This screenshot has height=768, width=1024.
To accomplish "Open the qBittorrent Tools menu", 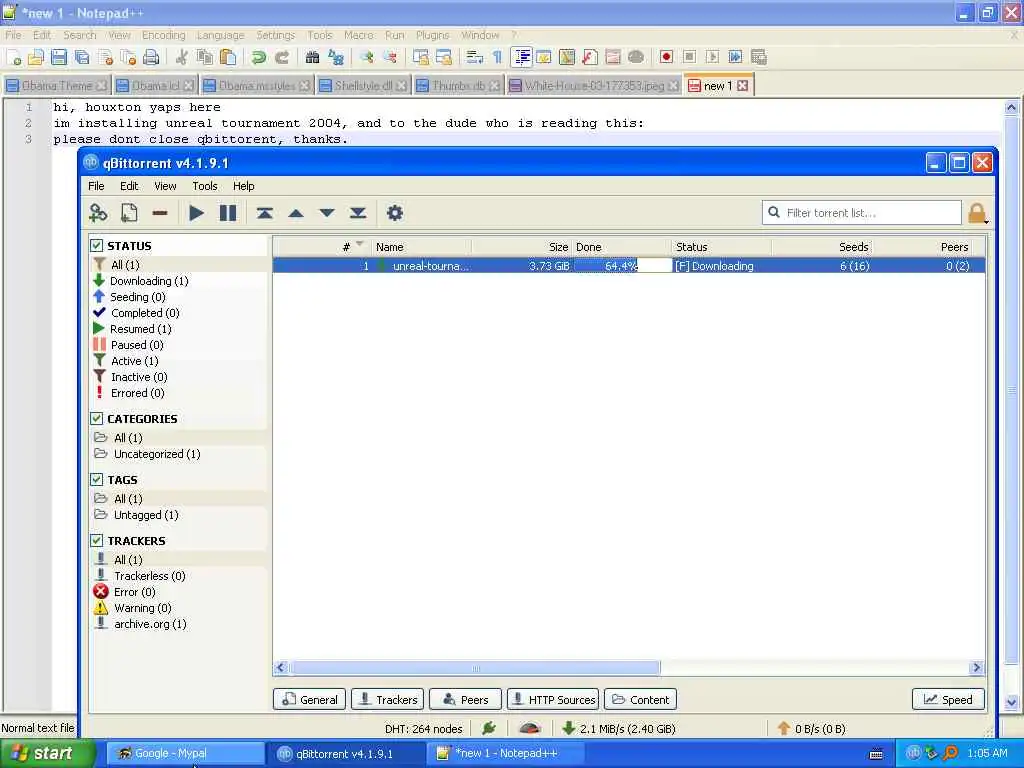I will [204, 186].
